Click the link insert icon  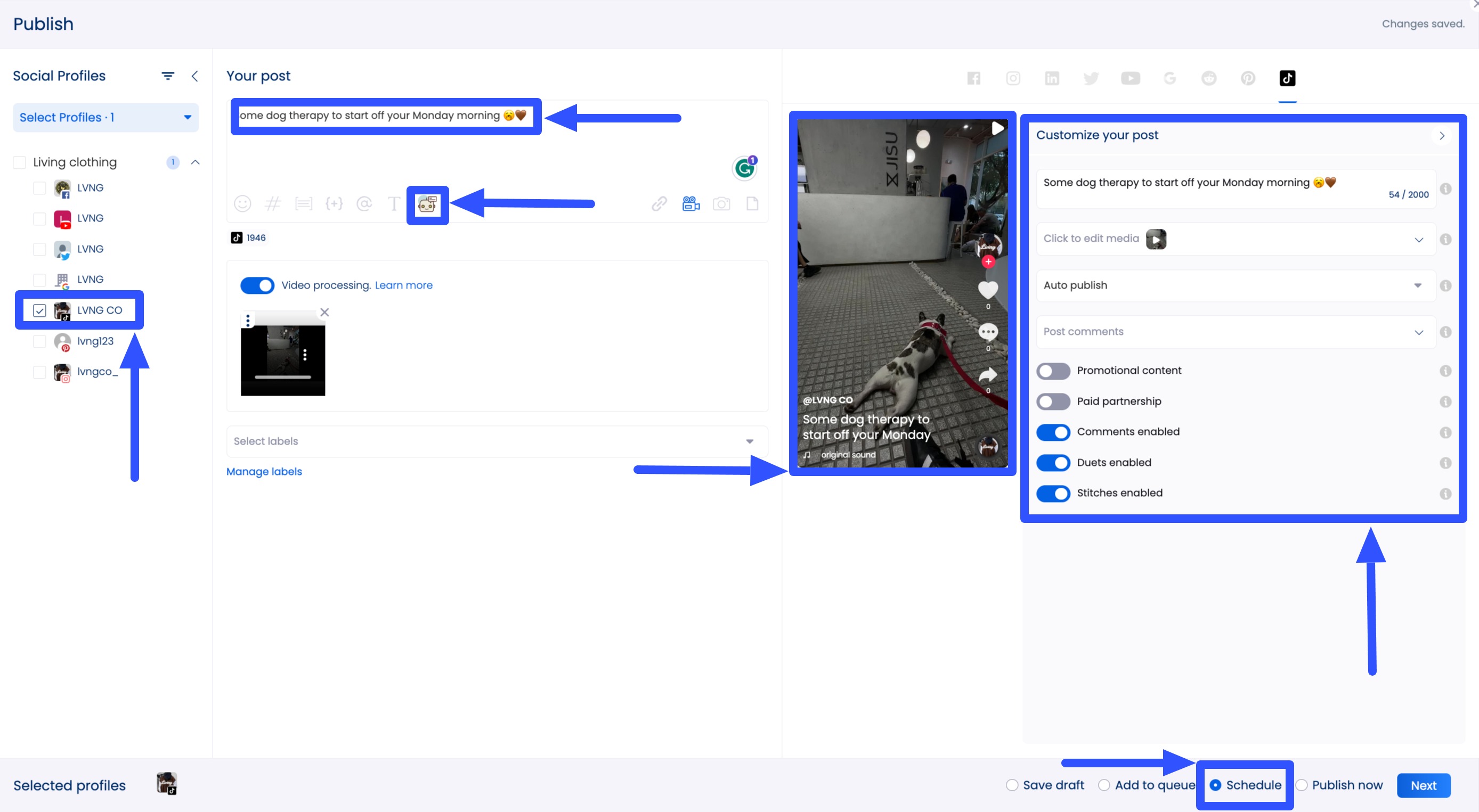tap(659, 204)
